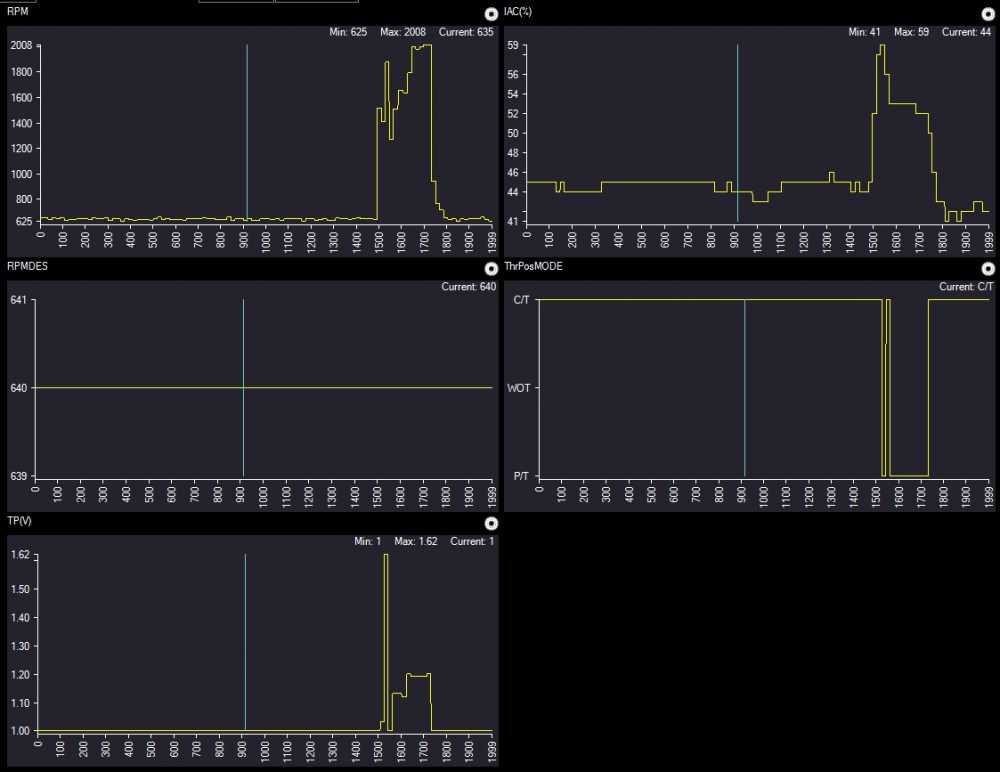Click the RPMDES graph title label
1000x772 pixels.
tap(26, 267)
